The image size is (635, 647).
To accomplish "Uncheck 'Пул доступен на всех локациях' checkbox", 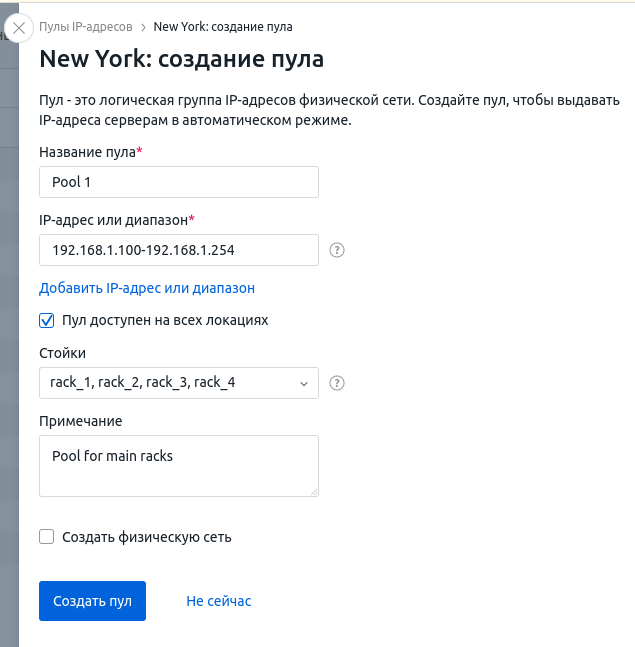I will tap(46, 321).
